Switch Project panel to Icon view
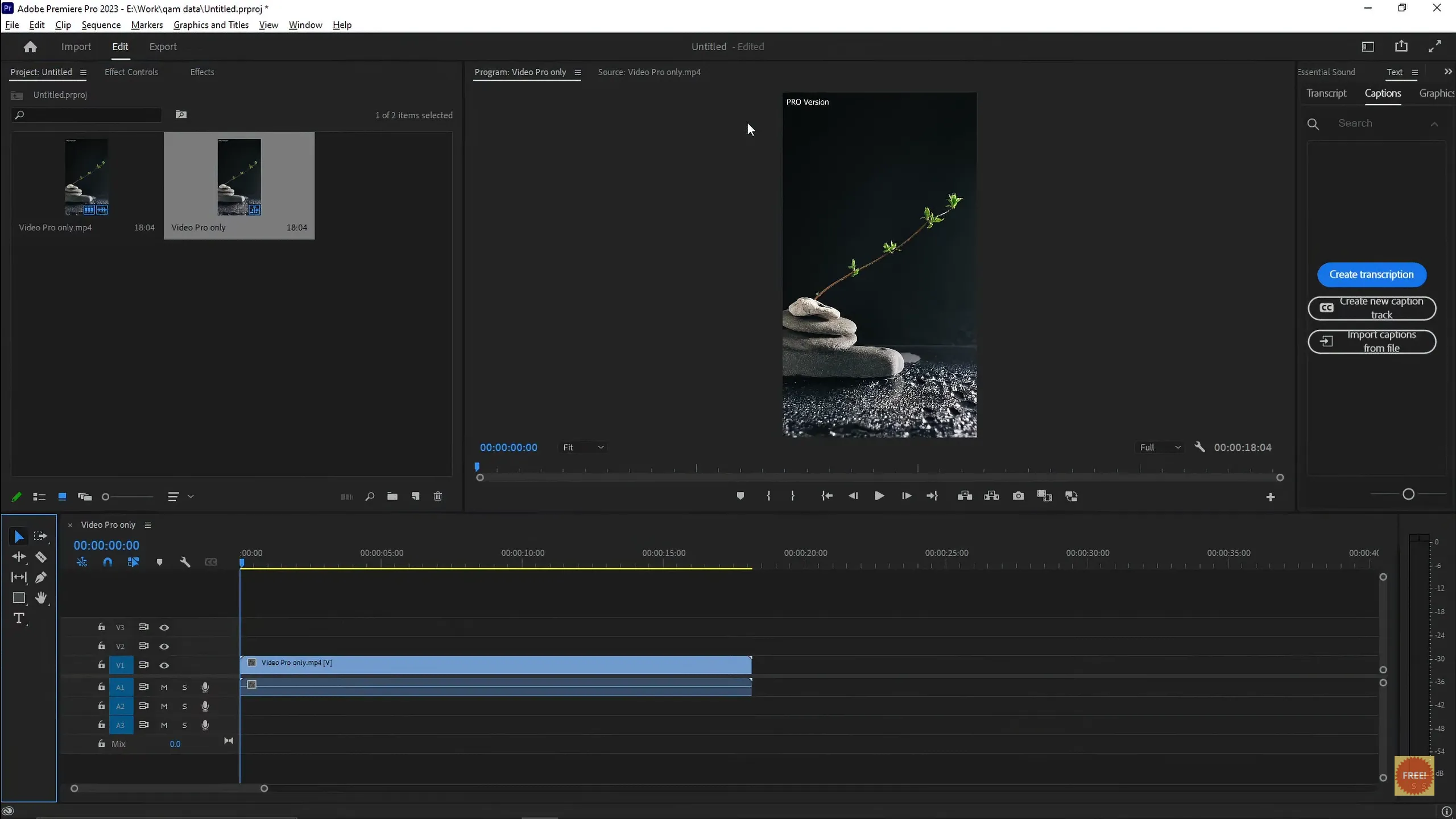The width and height of the screenshot is (1456, 819). click(62, 497)
